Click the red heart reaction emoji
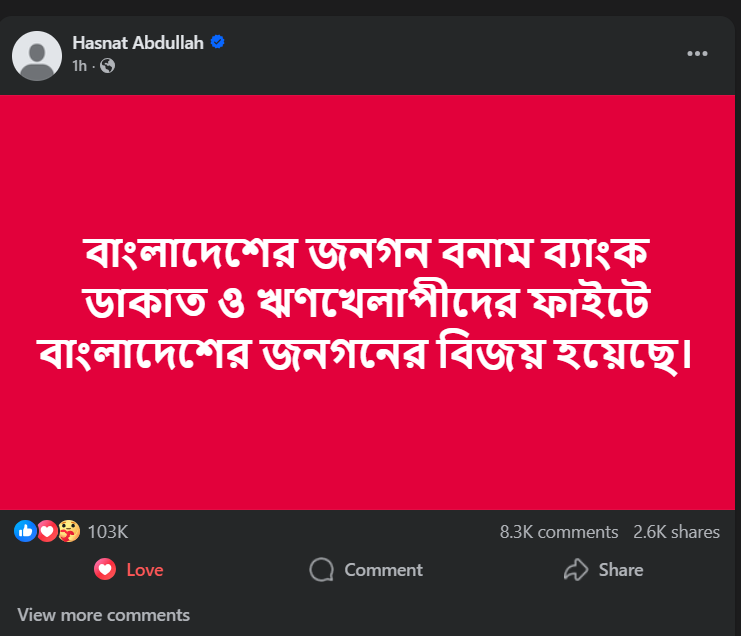 click(46, 532)
